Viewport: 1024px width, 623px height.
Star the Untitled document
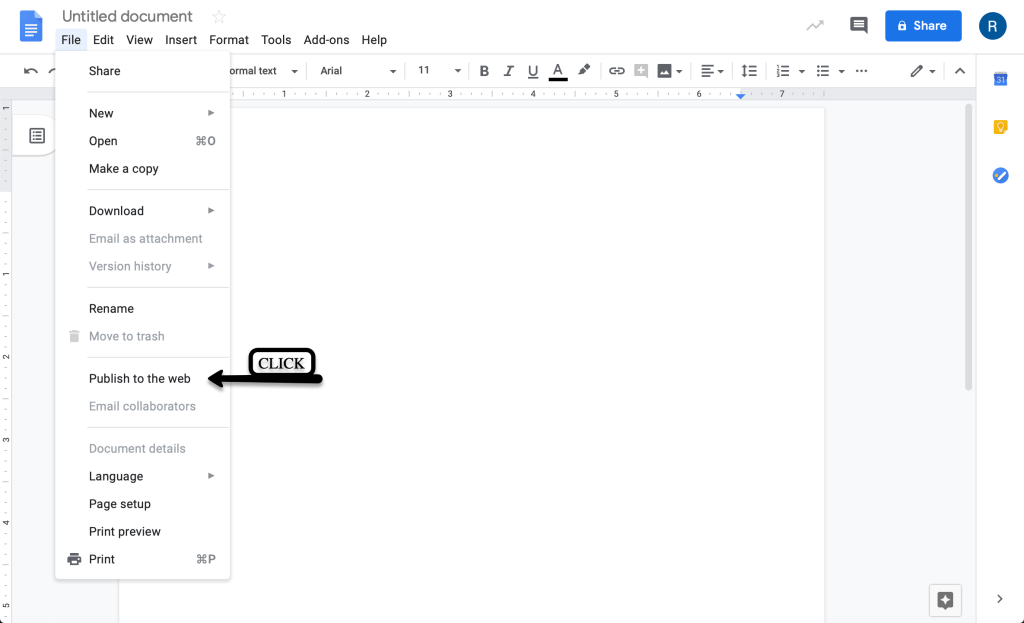click(219, 17)
